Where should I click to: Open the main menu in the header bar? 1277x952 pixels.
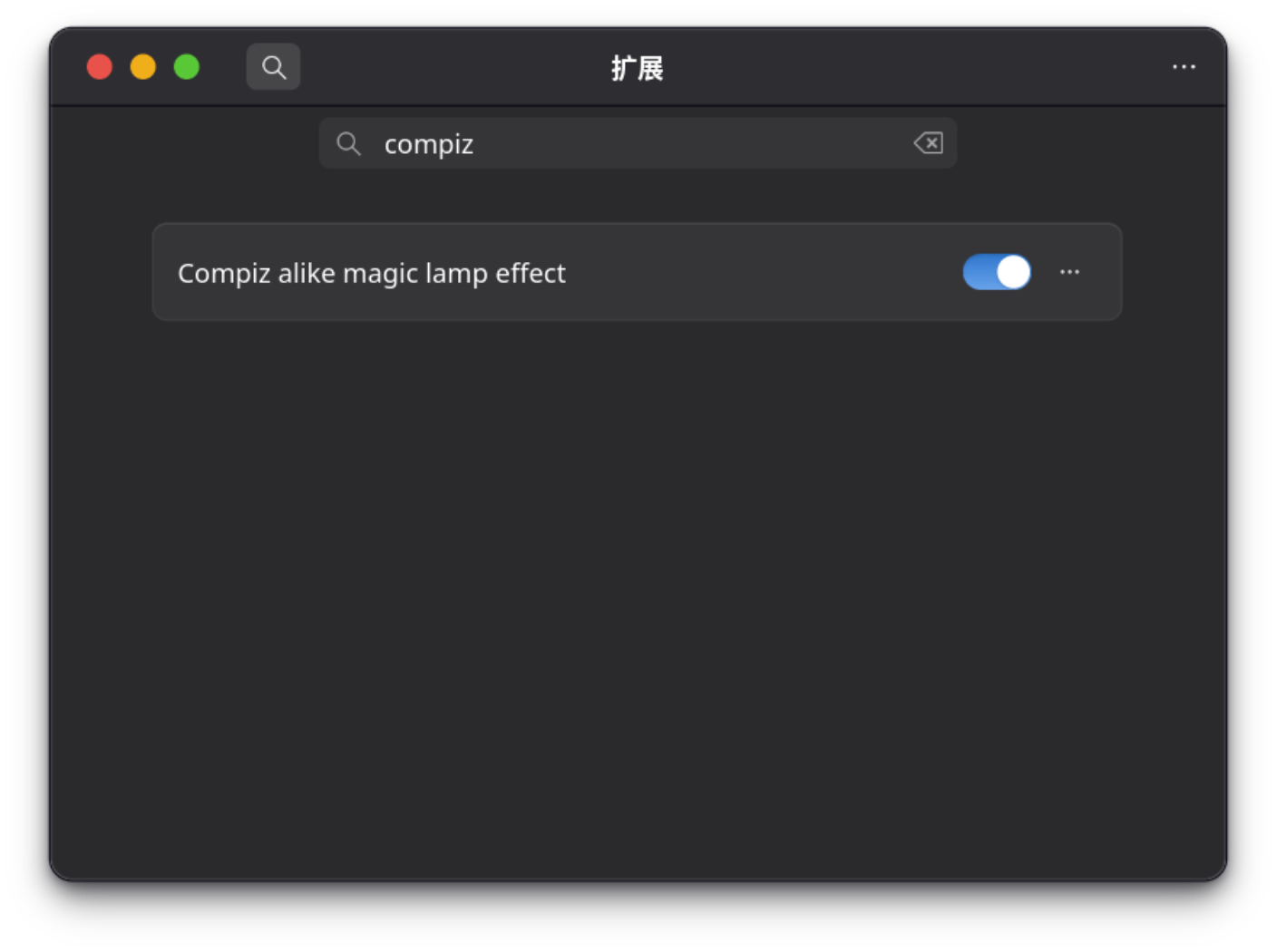(1184, 67)
